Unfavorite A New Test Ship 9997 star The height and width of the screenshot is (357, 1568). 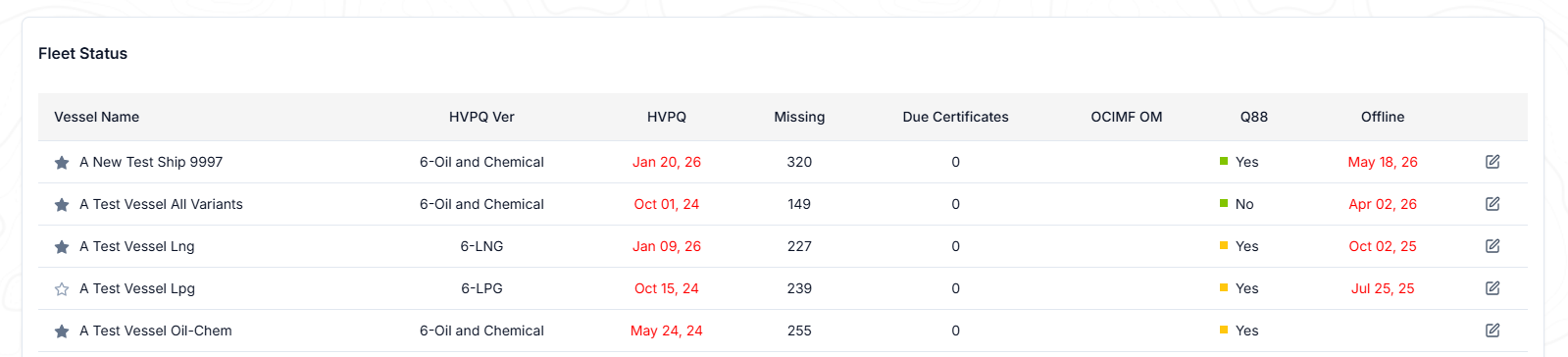pos(62,163)
